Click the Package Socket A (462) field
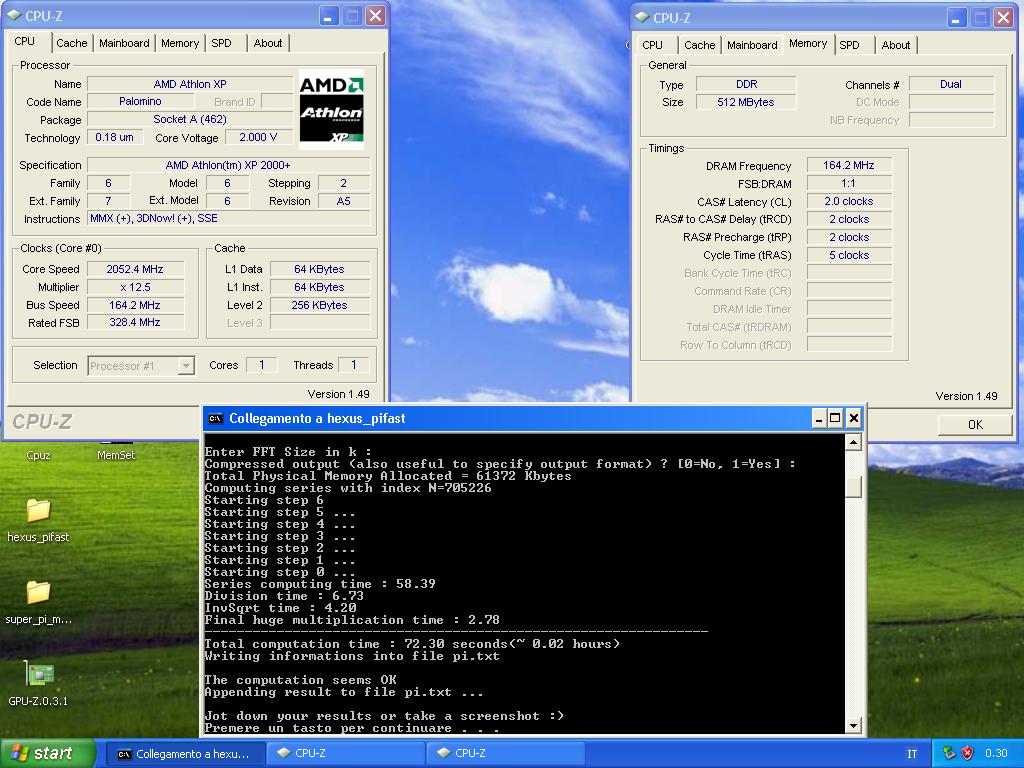 tap(190, 120)
